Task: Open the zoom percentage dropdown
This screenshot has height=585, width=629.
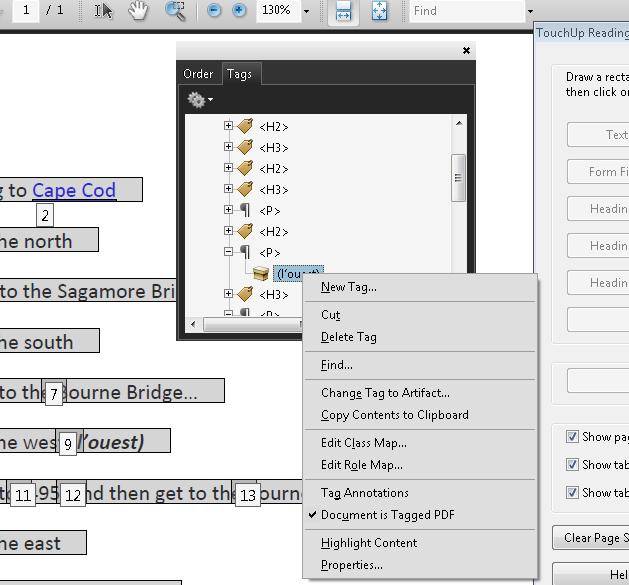Action: 306,12
